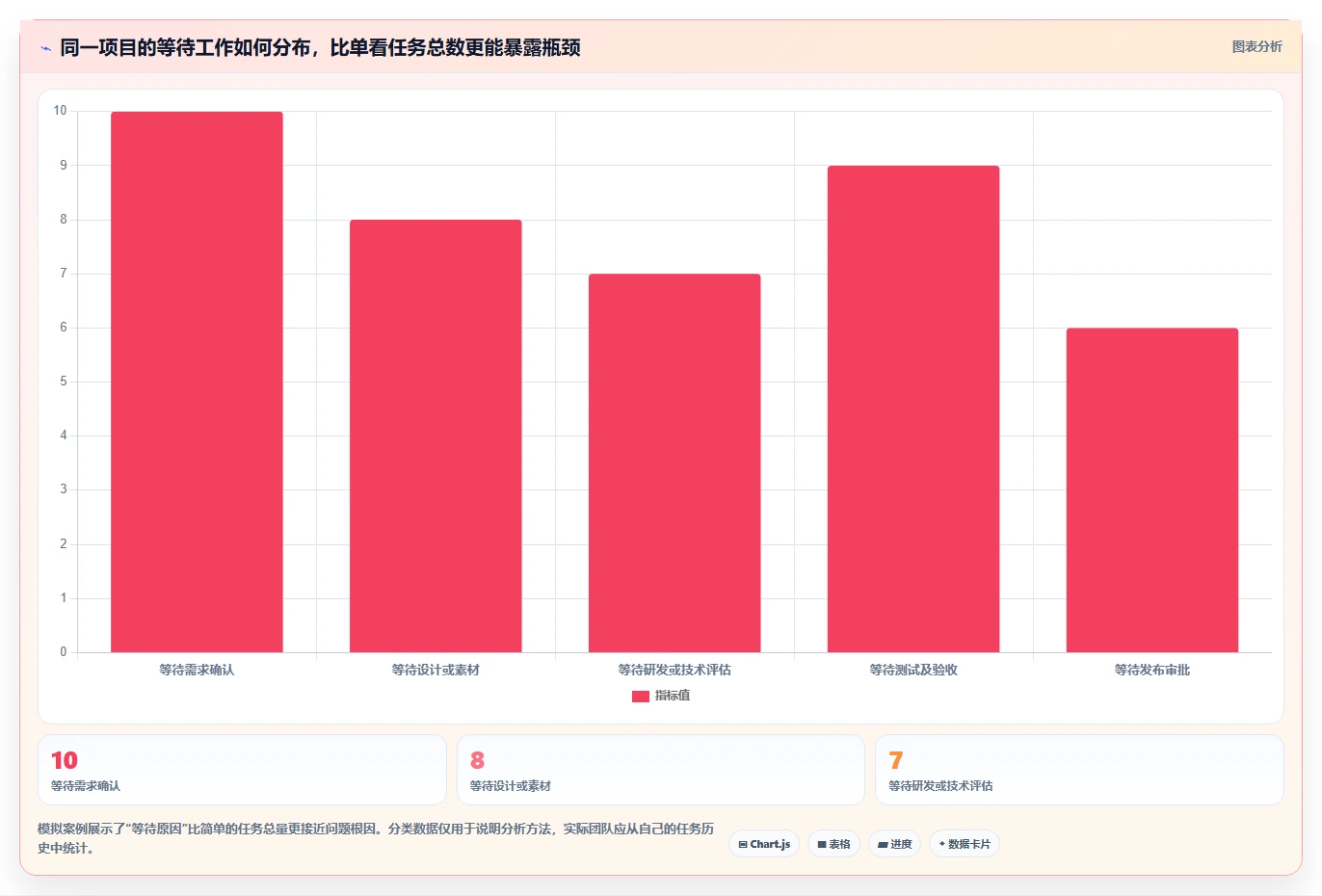Click the 表格 tag

(x=834, y=844)
